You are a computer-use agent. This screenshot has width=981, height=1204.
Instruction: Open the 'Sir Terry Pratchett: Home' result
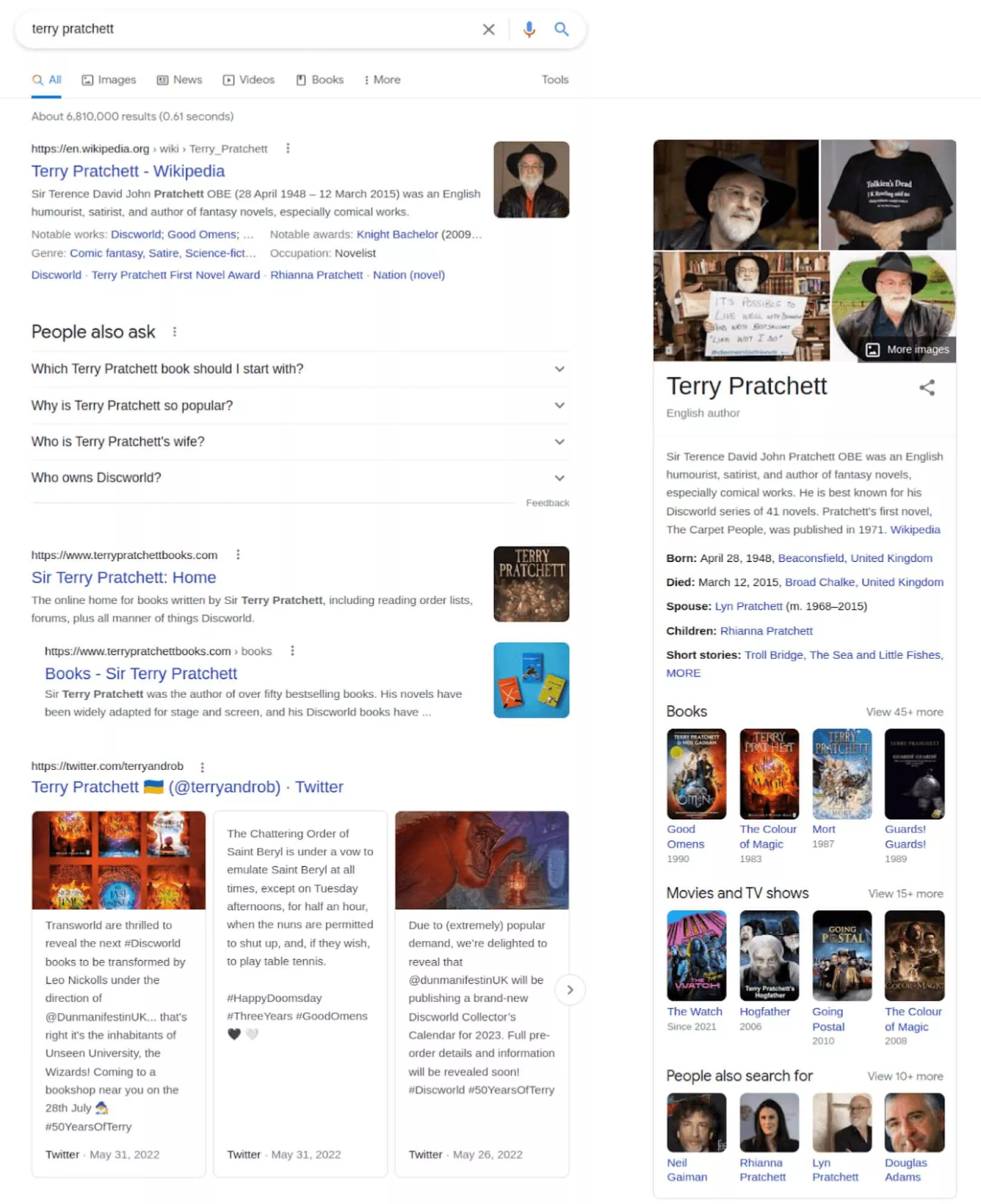pyautogui.click(x=124, y=578)
